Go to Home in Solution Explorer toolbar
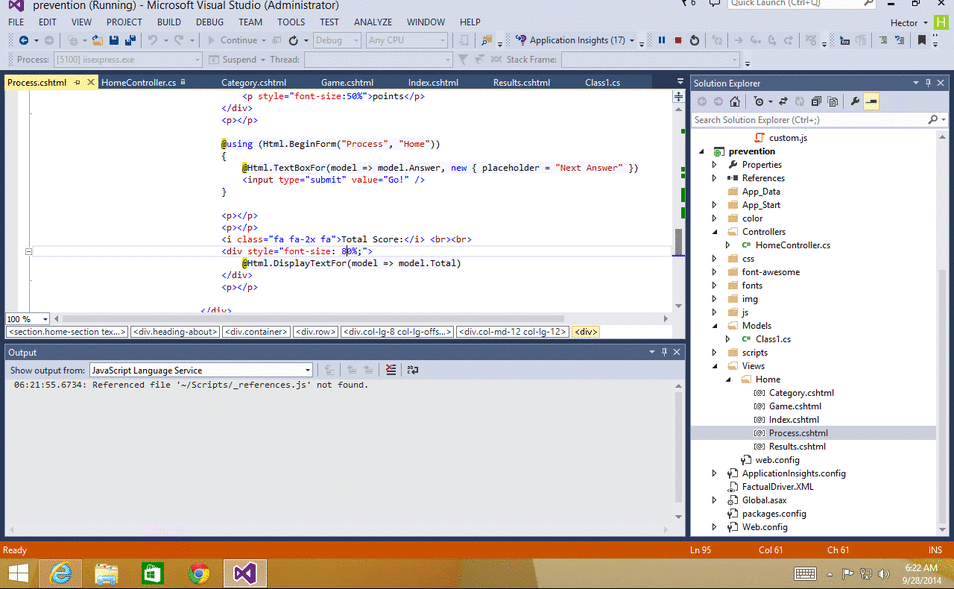Screen dimensions: 954x589 [735, 101]
